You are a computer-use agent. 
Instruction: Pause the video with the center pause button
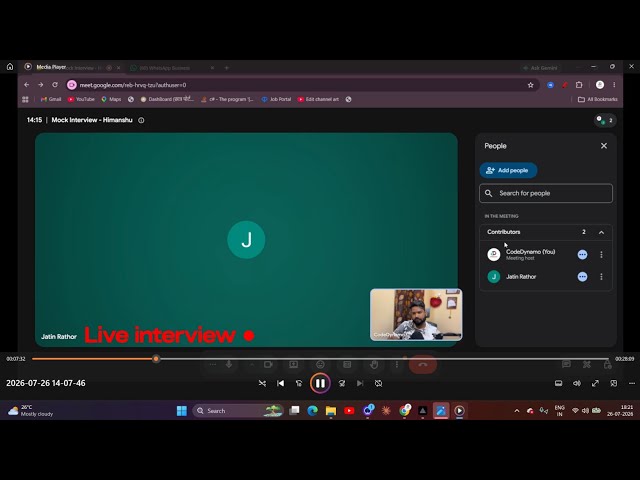click(320, 383)
